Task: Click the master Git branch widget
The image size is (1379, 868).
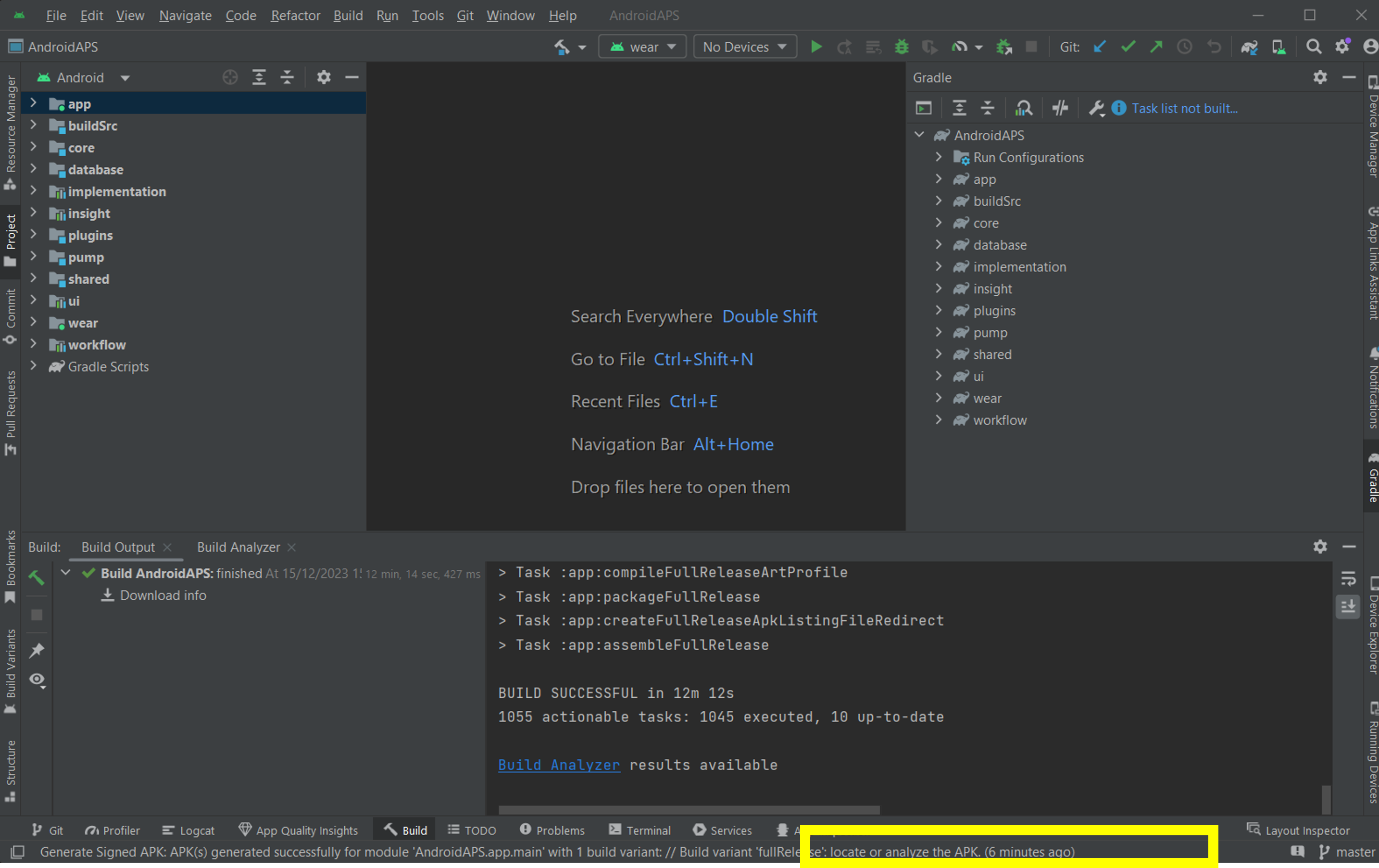Action: pos(1347,852)
